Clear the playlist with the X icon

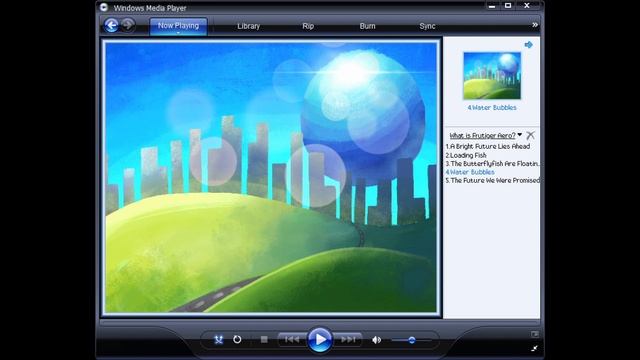point(530,135)
